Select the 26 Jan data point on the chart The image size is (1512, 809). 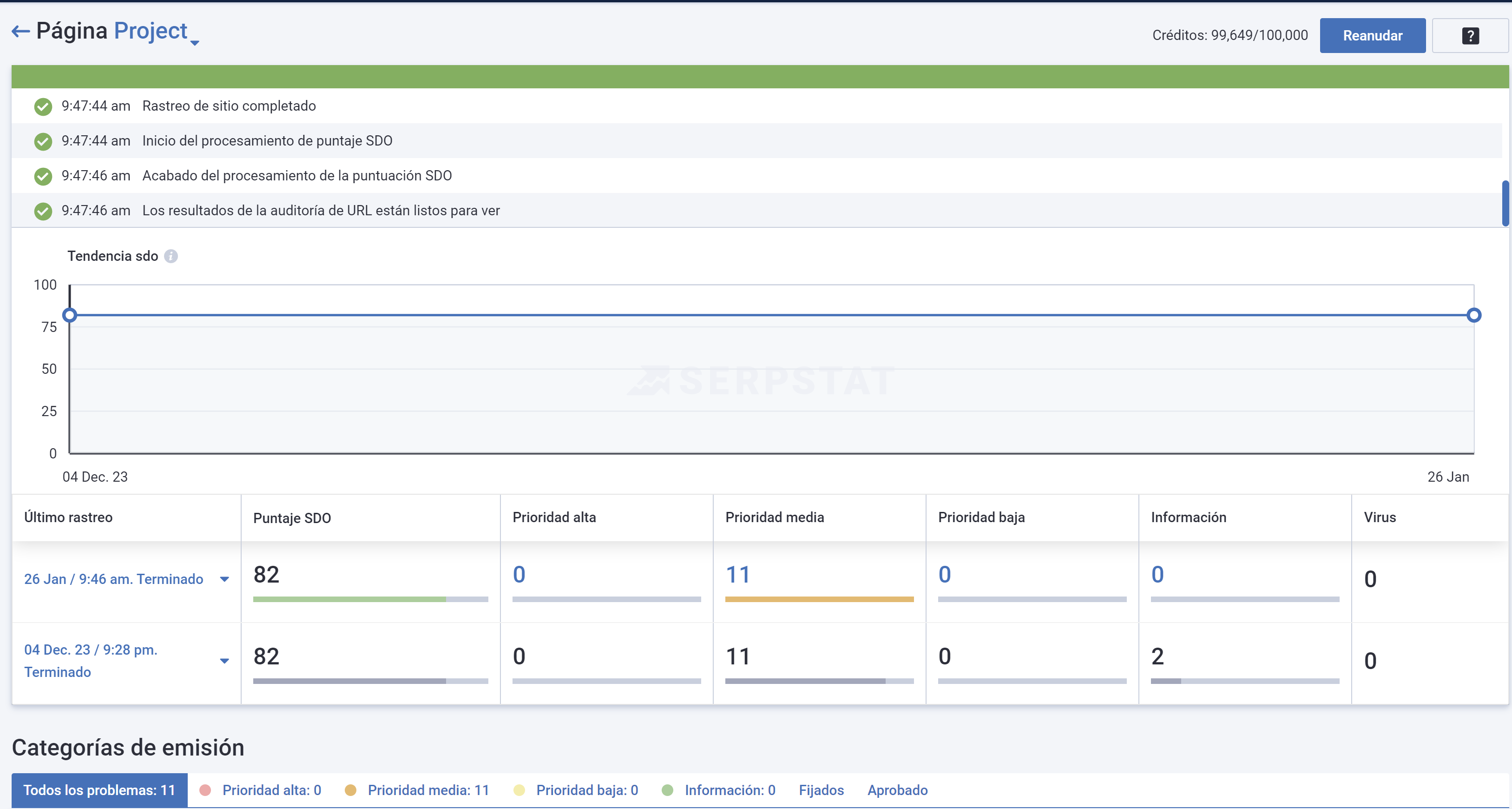pos(1474,316)
